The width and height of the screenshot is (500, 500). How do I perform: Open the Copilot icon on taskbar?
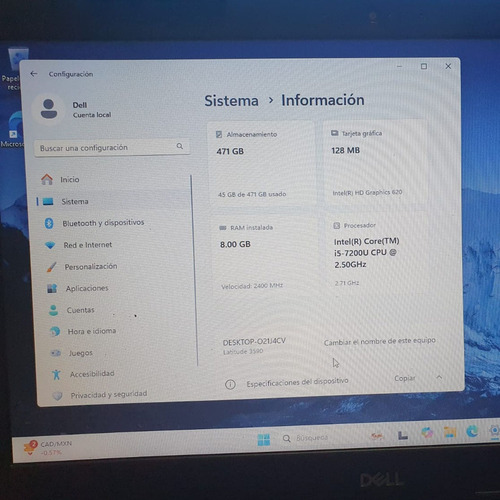coord(427,433)
